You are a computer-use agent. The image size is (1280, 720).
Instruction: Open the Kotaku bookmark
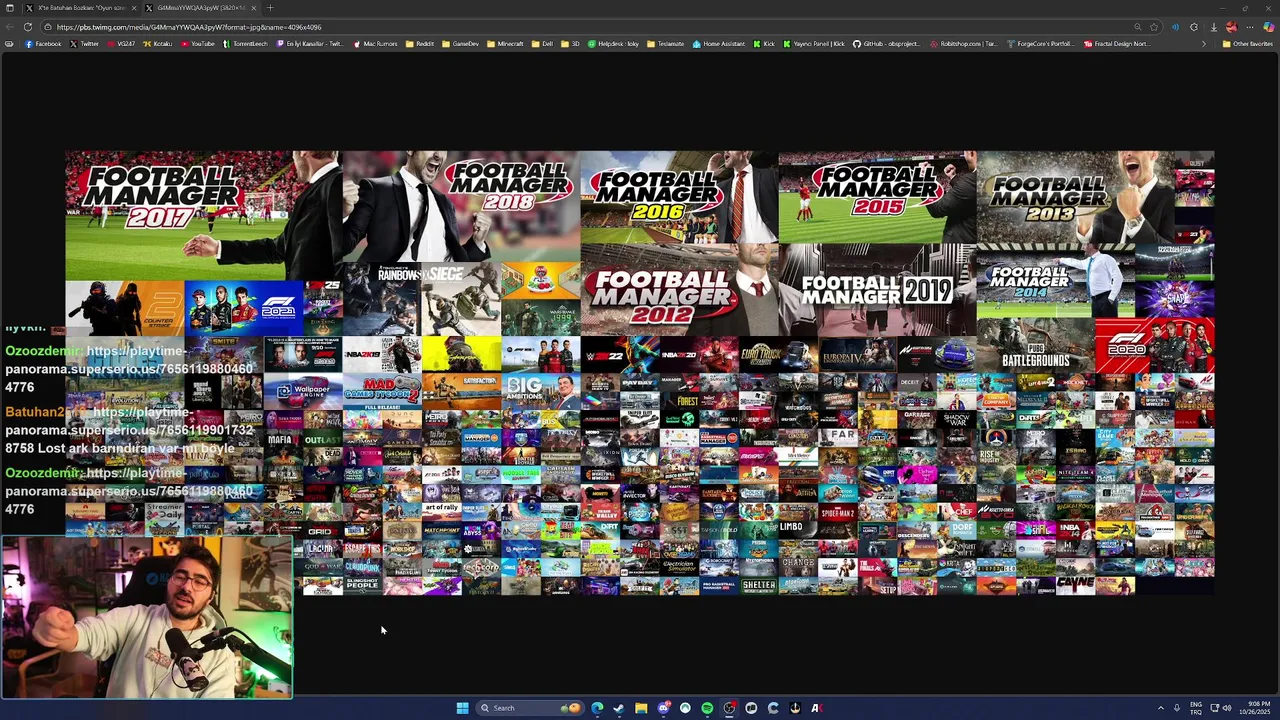[156, 44]
